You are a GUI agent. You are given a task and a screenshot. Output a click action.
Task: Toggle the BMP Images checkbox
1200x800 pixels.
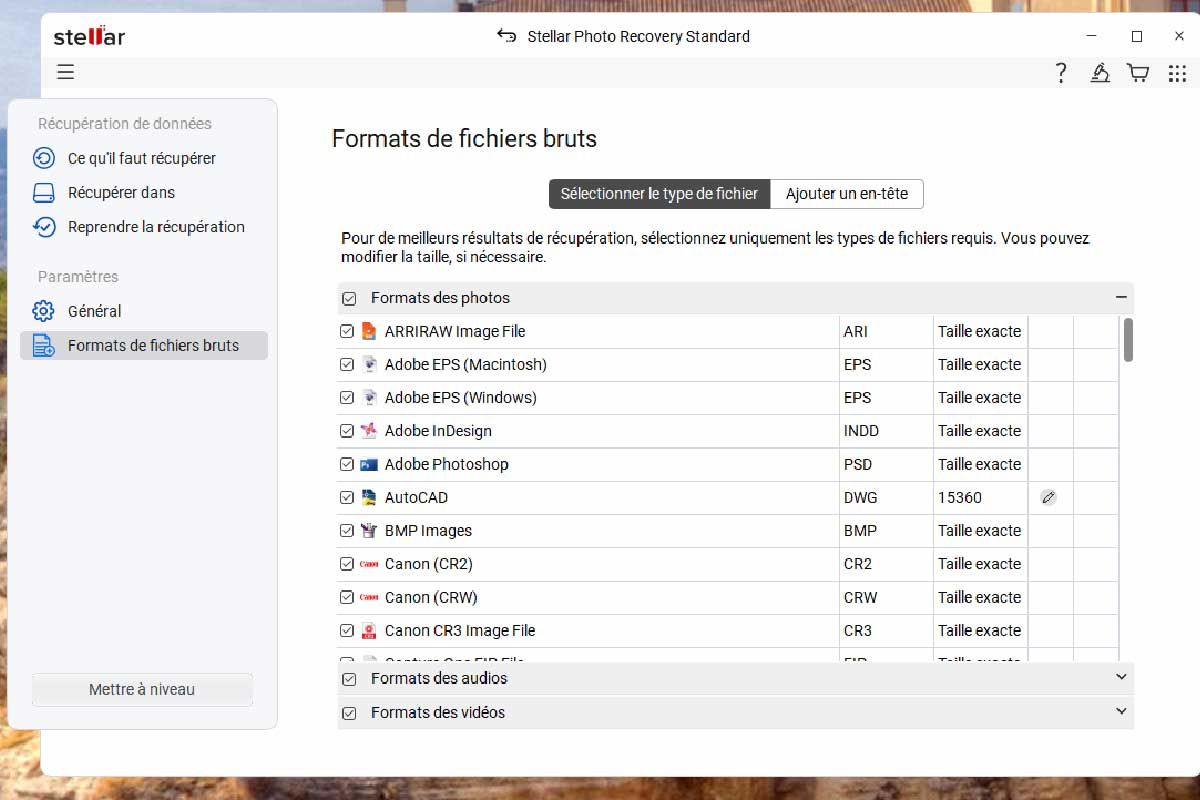pyautogui.click(x=347, y=531)
